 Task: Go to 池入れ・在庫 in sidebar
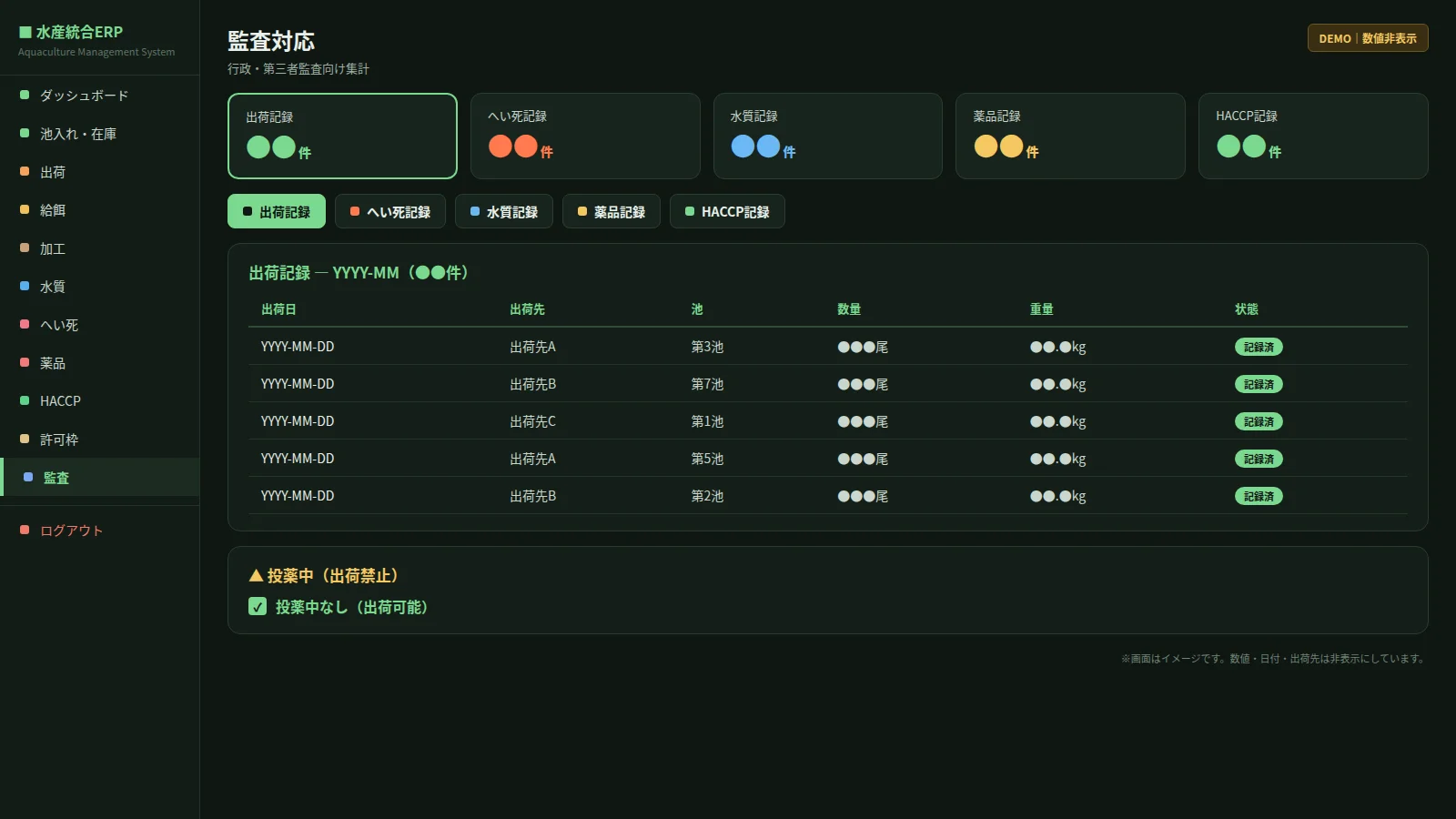pos(99,134)
